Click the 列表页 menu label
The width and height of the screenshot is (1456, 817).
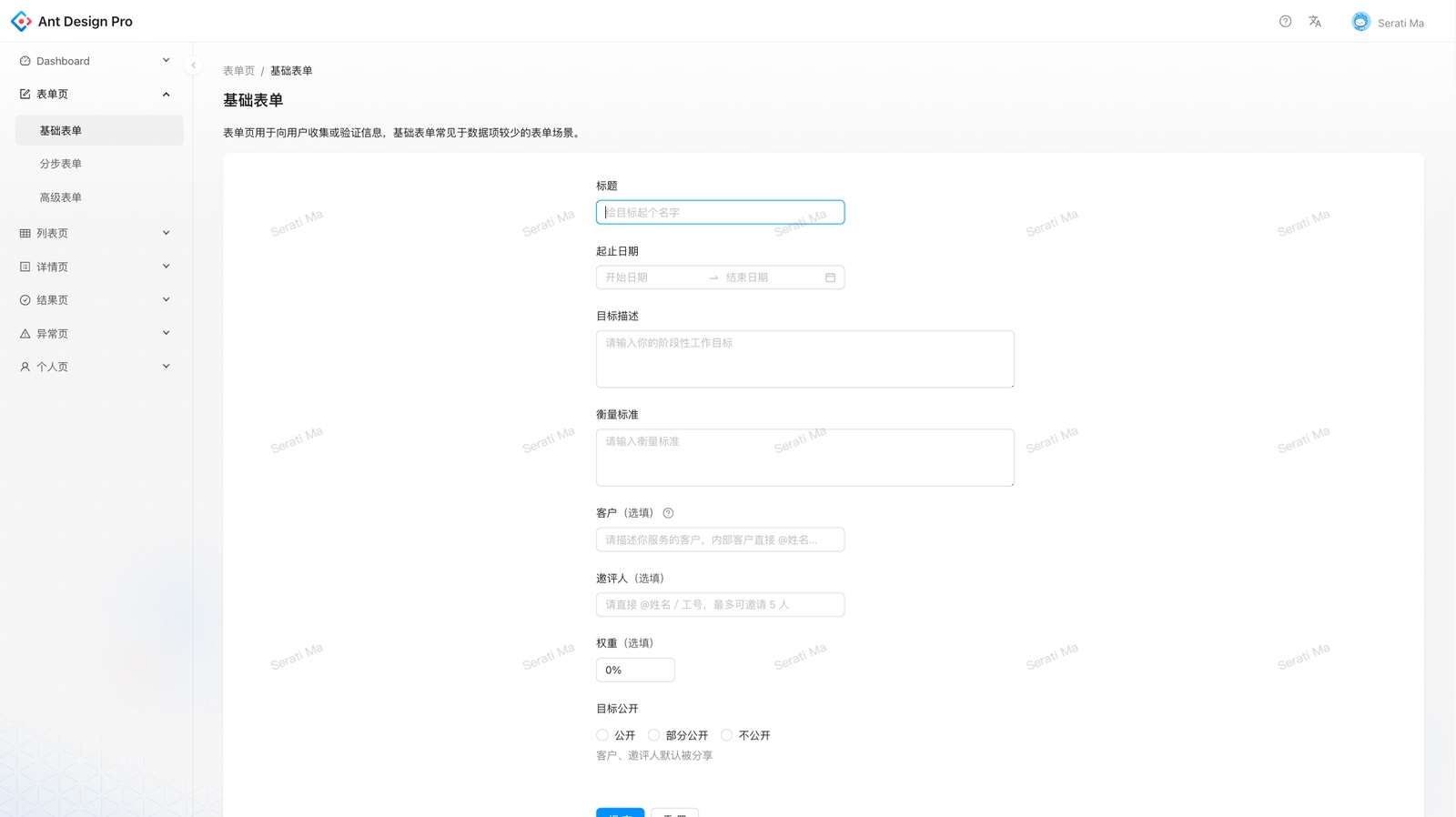[x=52, y=233]
